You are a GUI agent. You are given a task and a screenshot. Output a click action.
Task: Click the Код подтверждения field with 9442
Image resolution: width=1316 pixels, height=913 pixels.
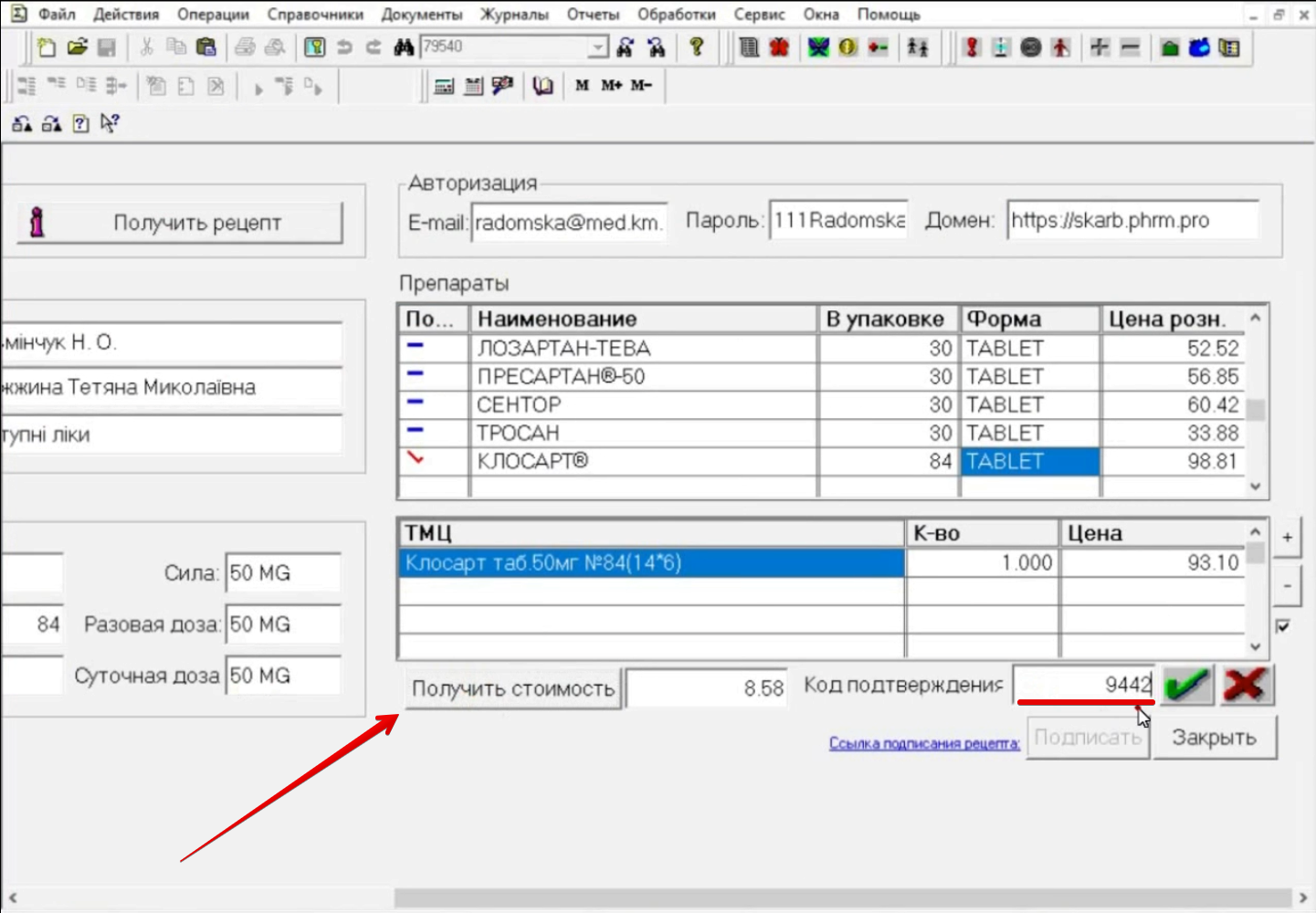[x=1085, y=685]
